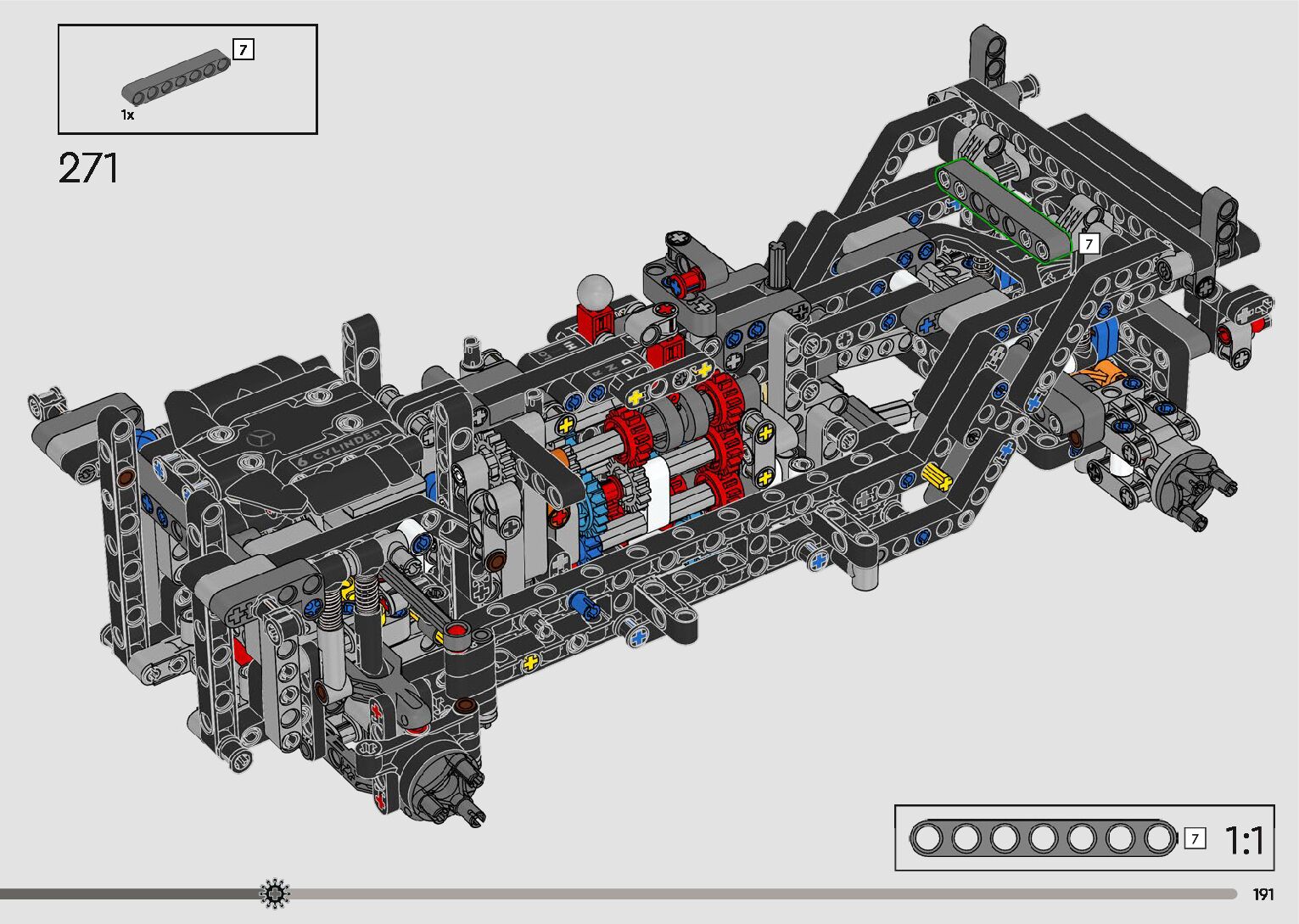Screen dimensions: 1299x924
Task: Click the '7' label beside the highlighted beam
Action: pyautogui.click(x=1089, y=244)
